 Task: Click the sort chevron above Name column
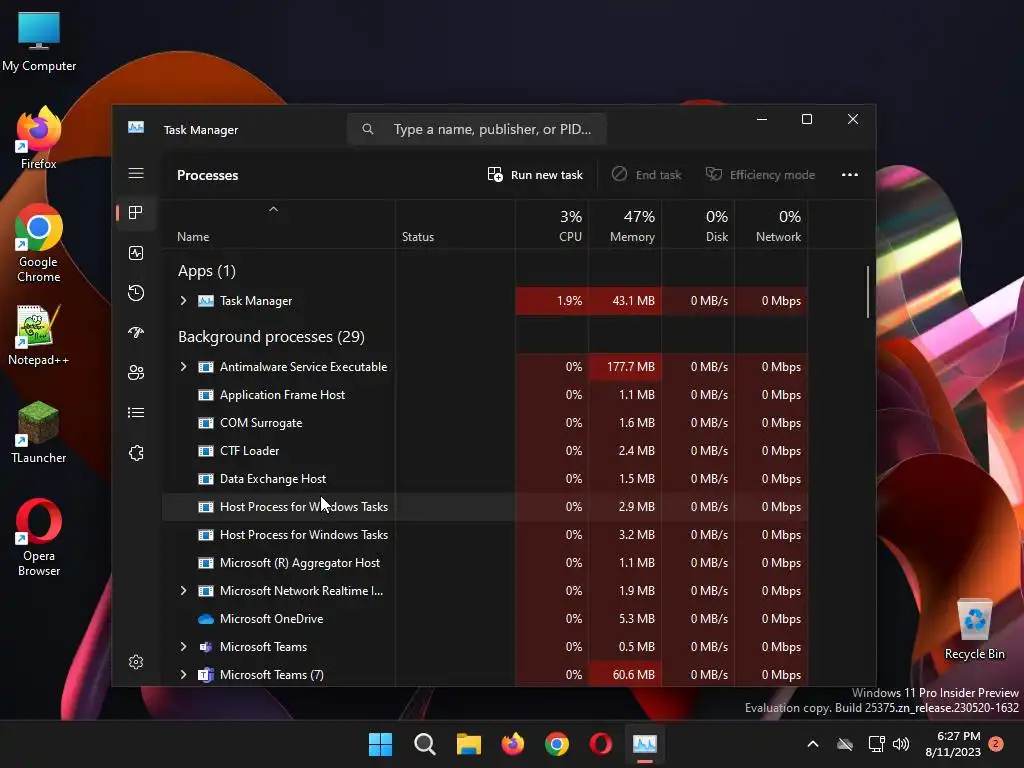(274, 209)
